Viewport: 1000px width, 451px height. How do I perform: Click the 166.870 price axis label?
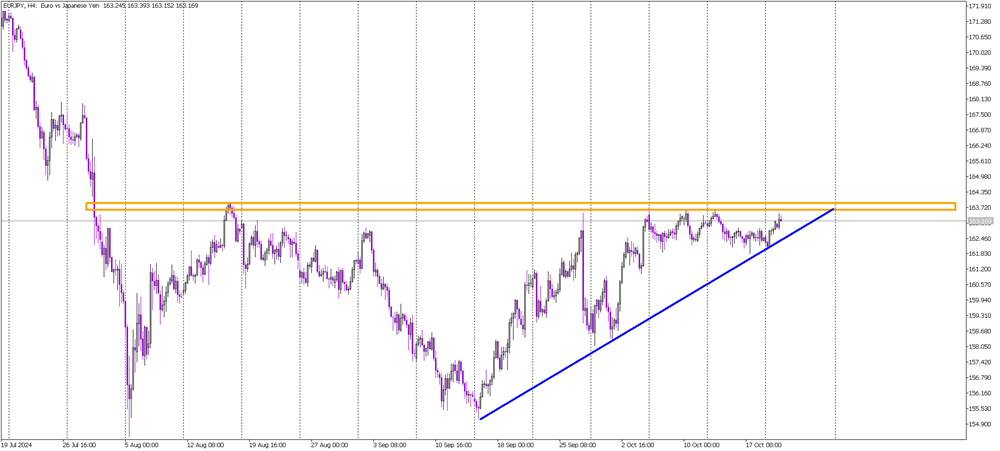(x=979, y=130)
